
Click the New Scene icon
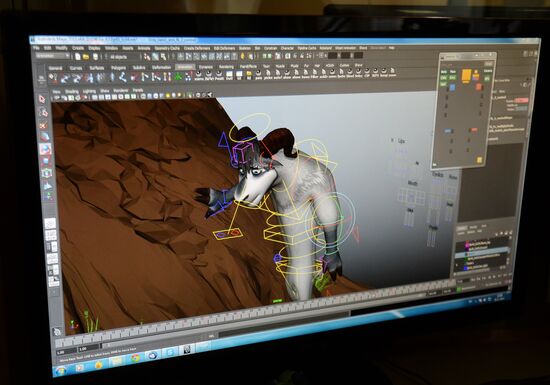coord(78,56)
